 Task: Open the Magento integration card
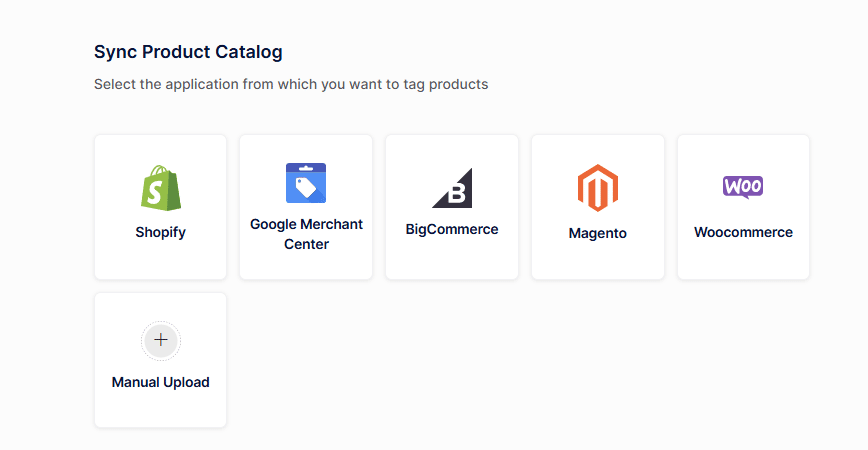597,262
